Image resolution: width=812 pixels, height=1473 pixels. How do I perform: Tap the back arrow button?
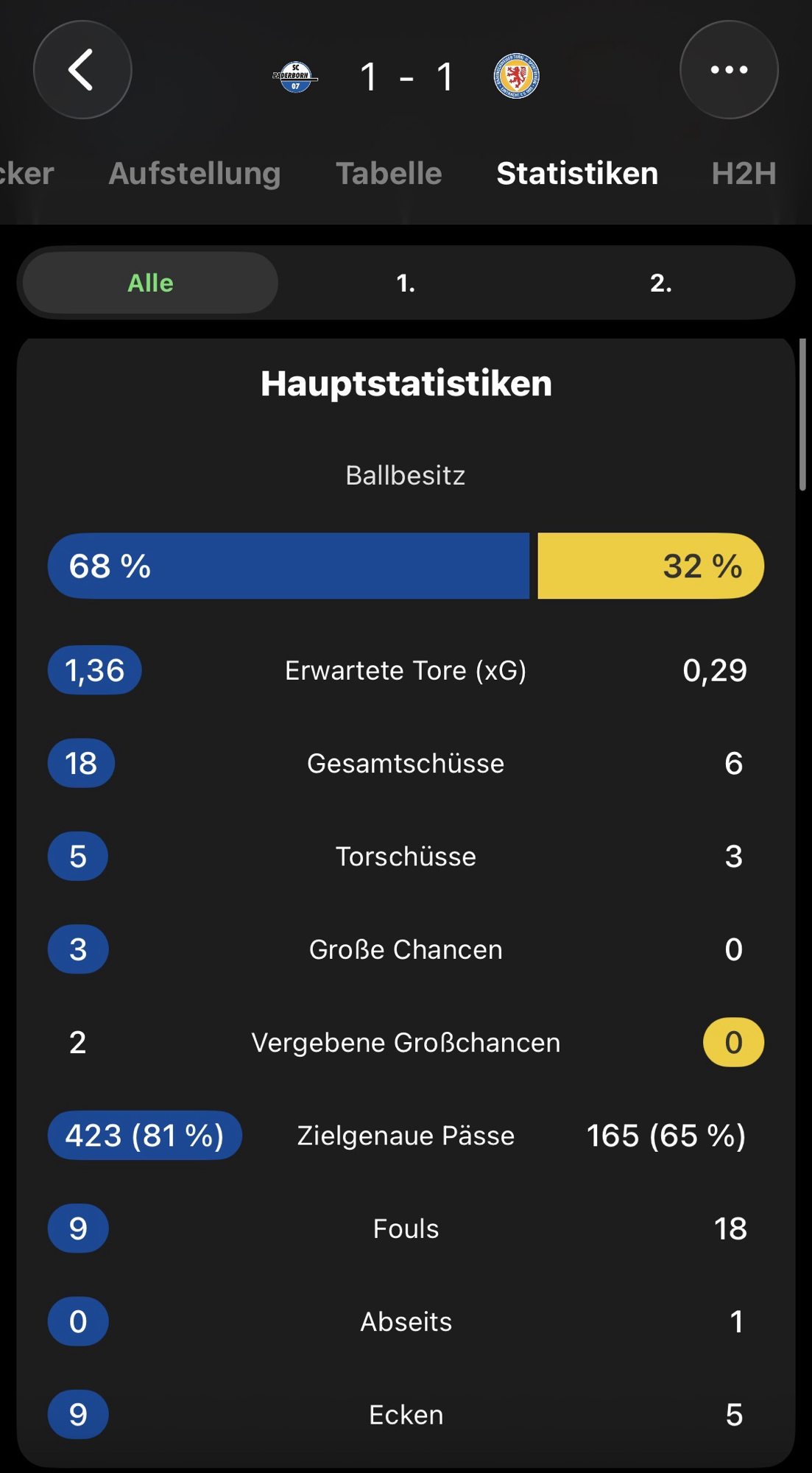click(x=82, y=70)
